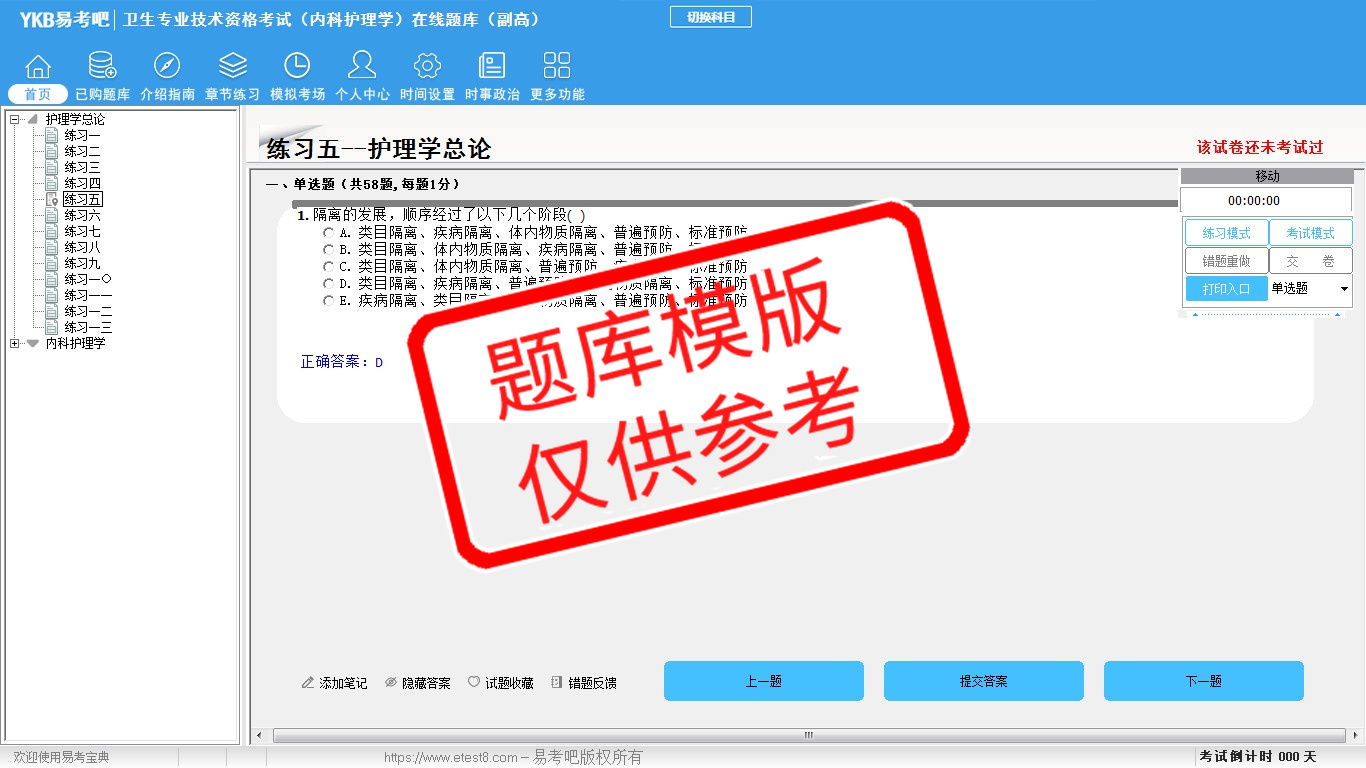Select 练习四 in the tree
This screenshot has width=1366, height=768.
82,183
